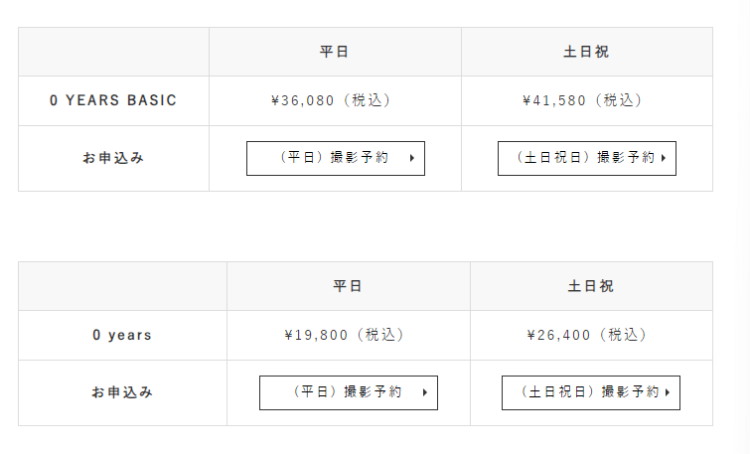The height and width of the screenshot is (454, 750).
Task: Click 土日祝 header in the 0 YEARS BASIC table
Action: click(x=586, y=52)
